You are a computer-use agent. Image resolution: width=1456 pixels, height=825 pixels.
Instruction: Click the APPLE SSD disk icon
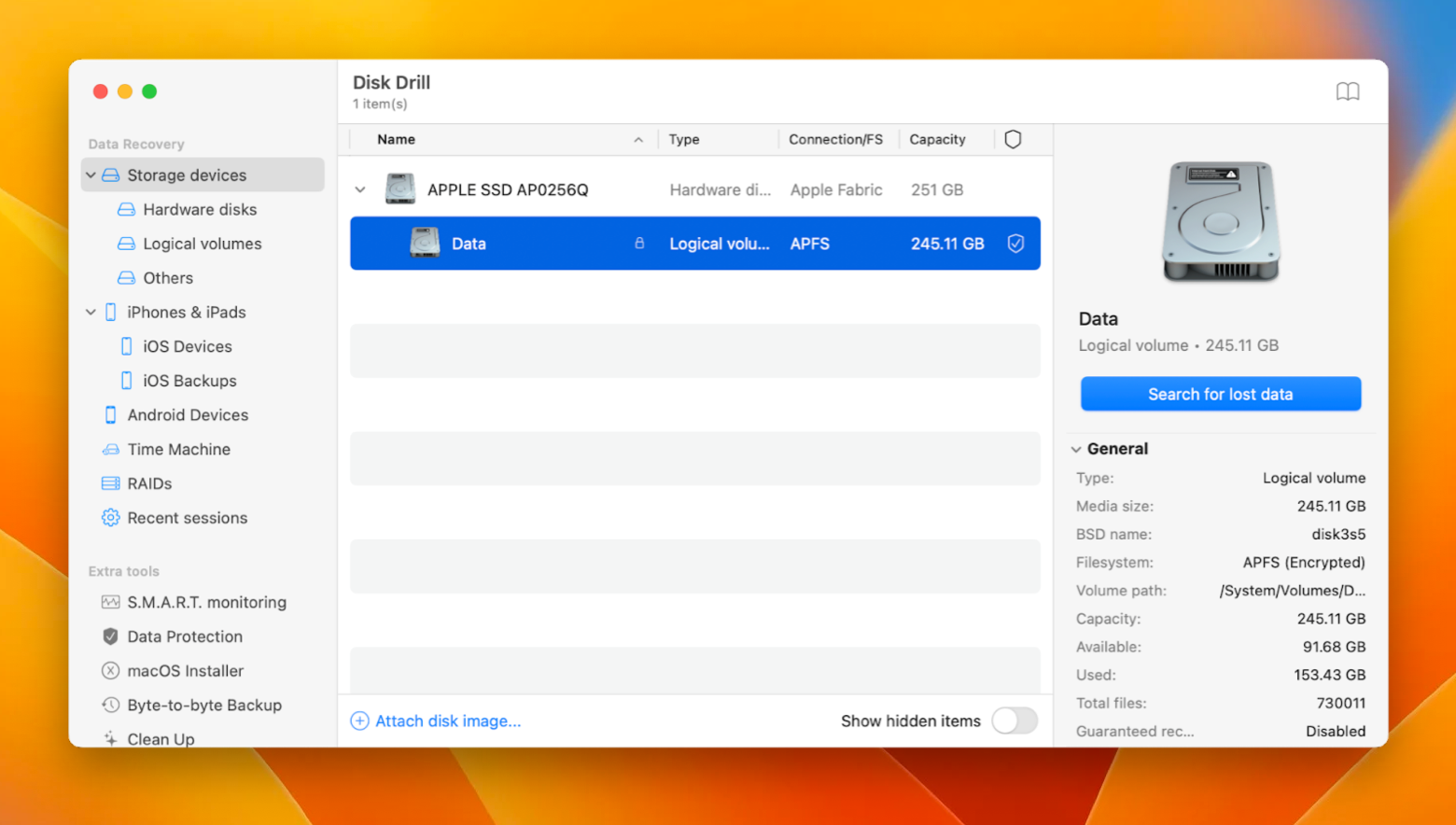pos(400,189)
